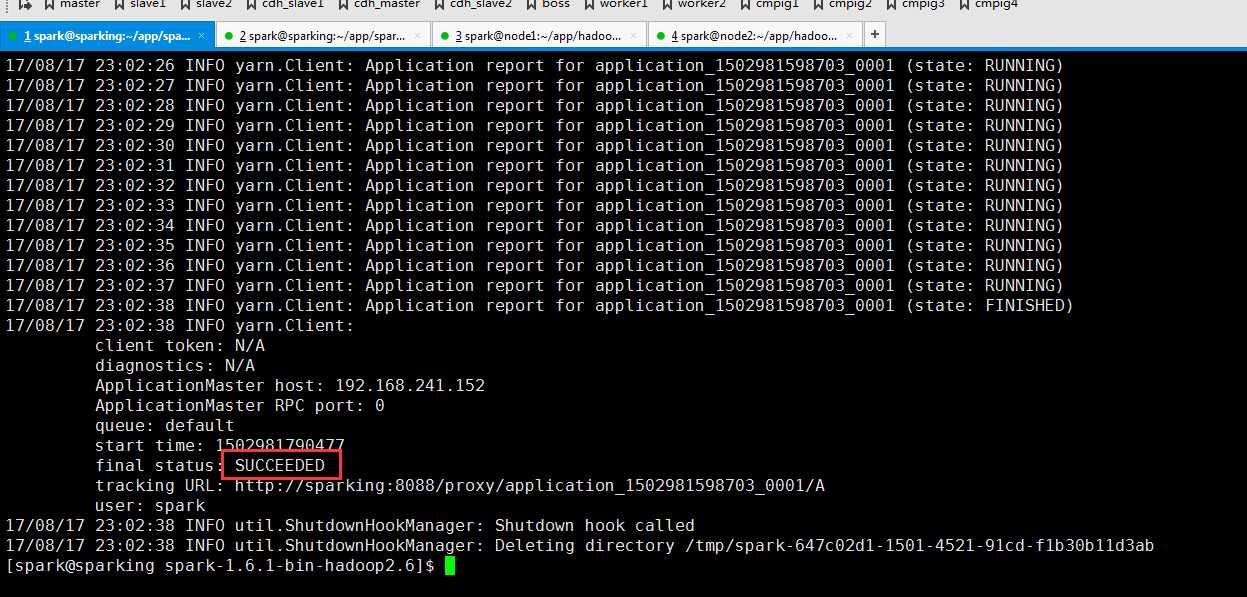Image resolution: width=1247 pixels, height=597 pixels.
Task: Click the 'diagnostics: N/A' line
Action: (175, 366)
